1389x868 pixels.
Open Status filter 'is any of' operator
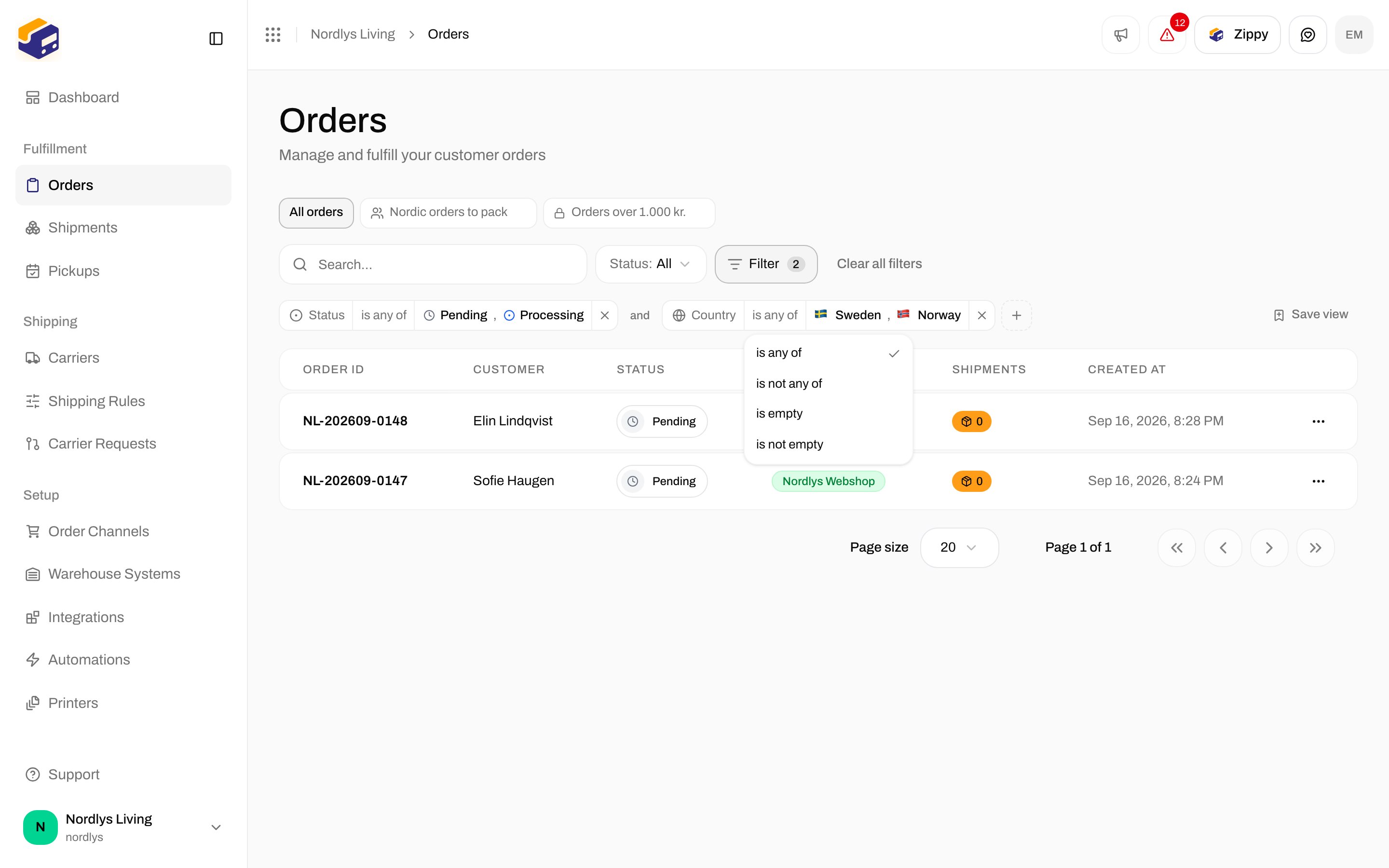(383, 315)
